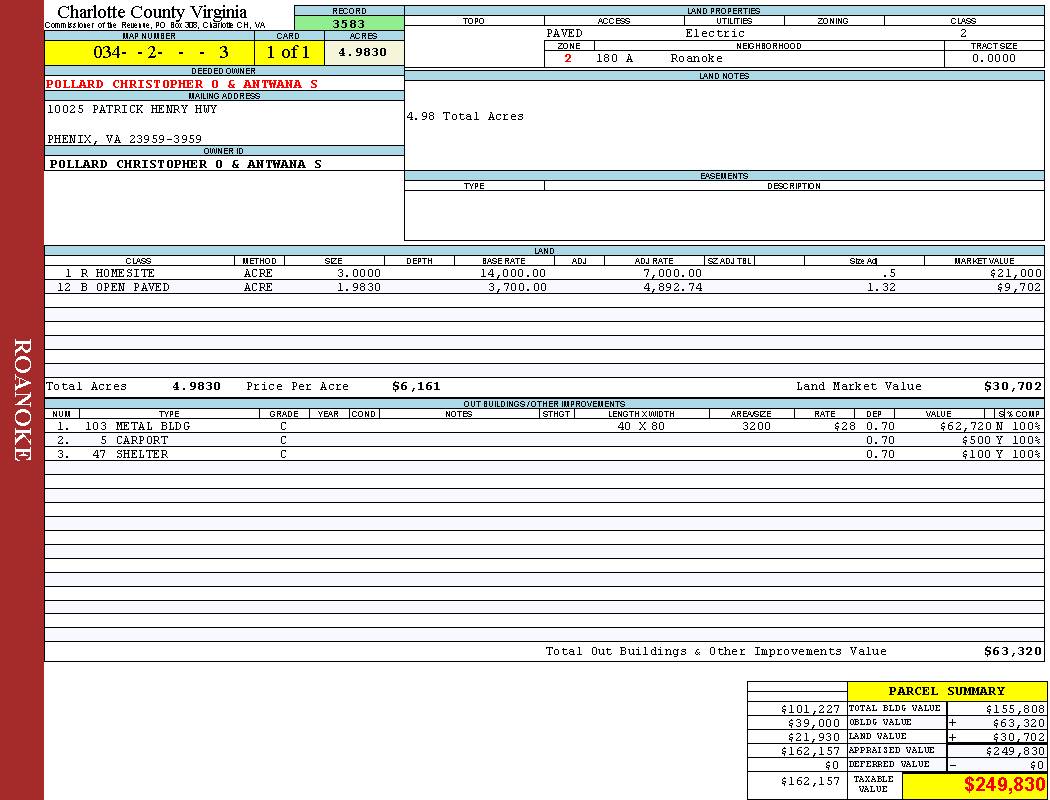1050x800 pixels.
Task: Click the vertical ROANOKE sidebar label
Action: 22,400
